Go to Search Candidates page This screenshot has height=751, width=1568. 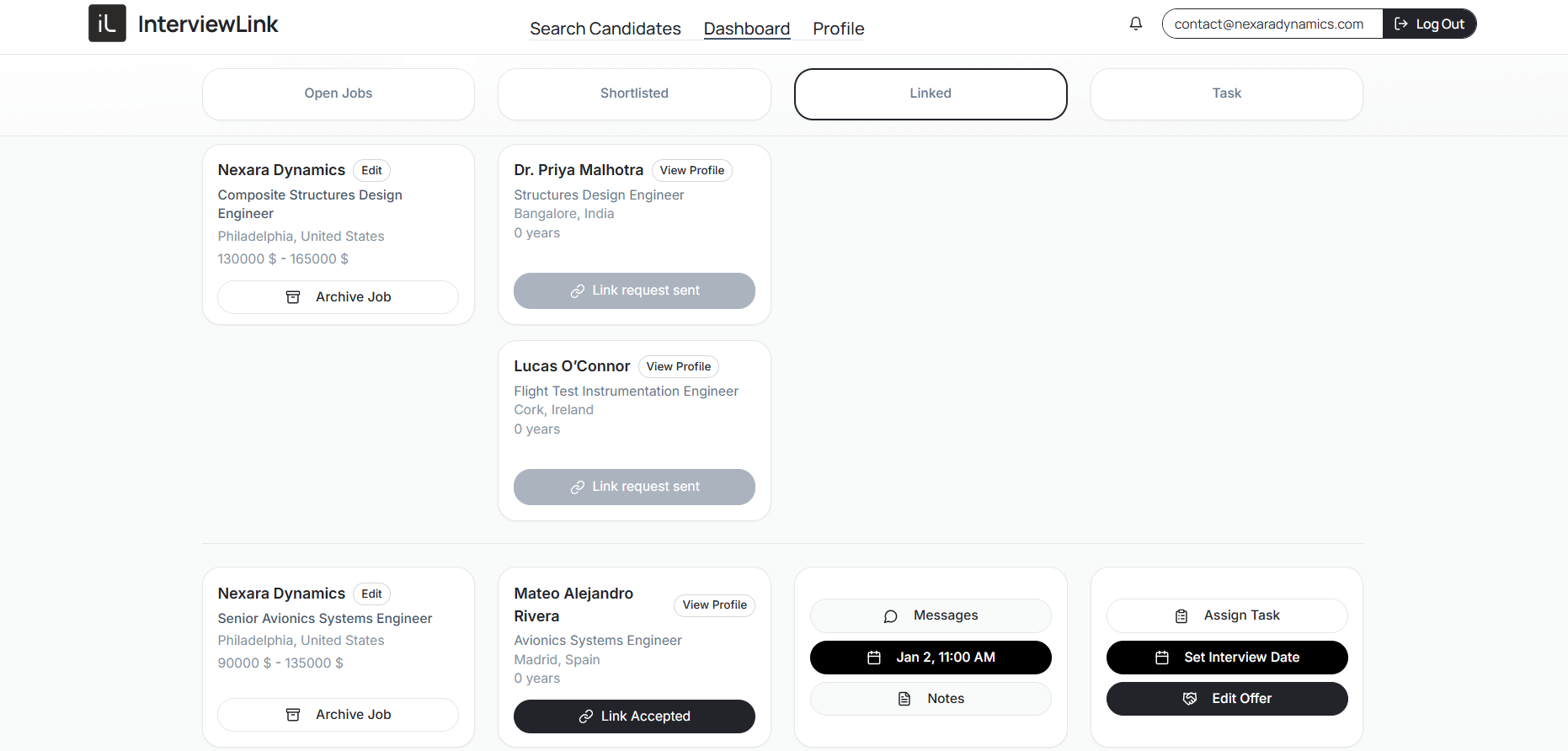(605, 29)
